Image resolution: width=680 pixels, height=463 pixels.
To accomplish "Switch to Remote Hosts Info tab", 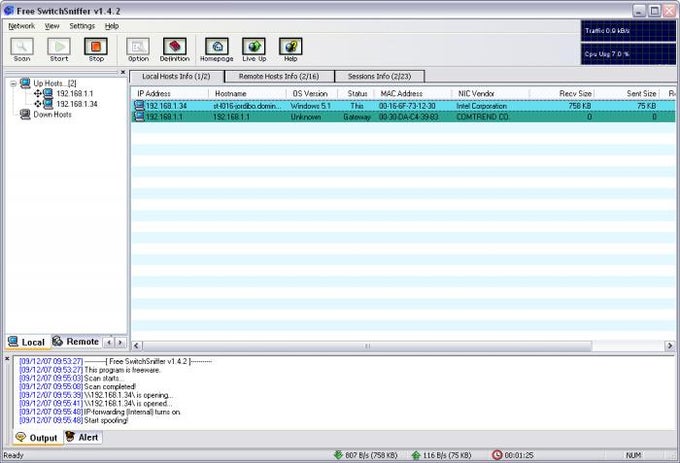I will (x=279, y=76).
